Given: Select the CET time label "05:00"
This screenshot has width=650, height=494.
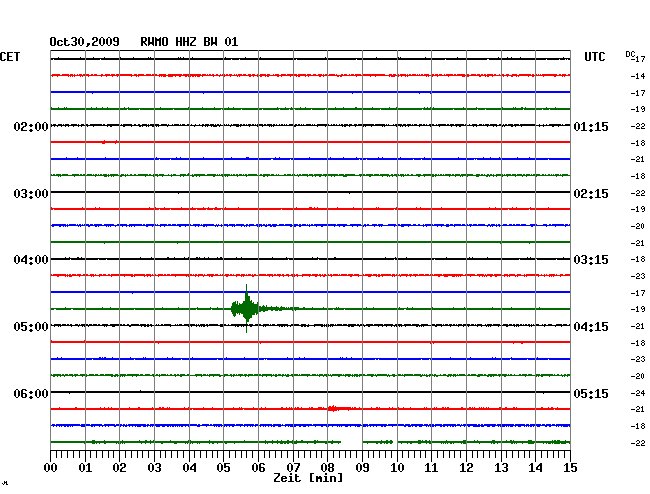Looking at the screenshot, I should tap(31, 327).
